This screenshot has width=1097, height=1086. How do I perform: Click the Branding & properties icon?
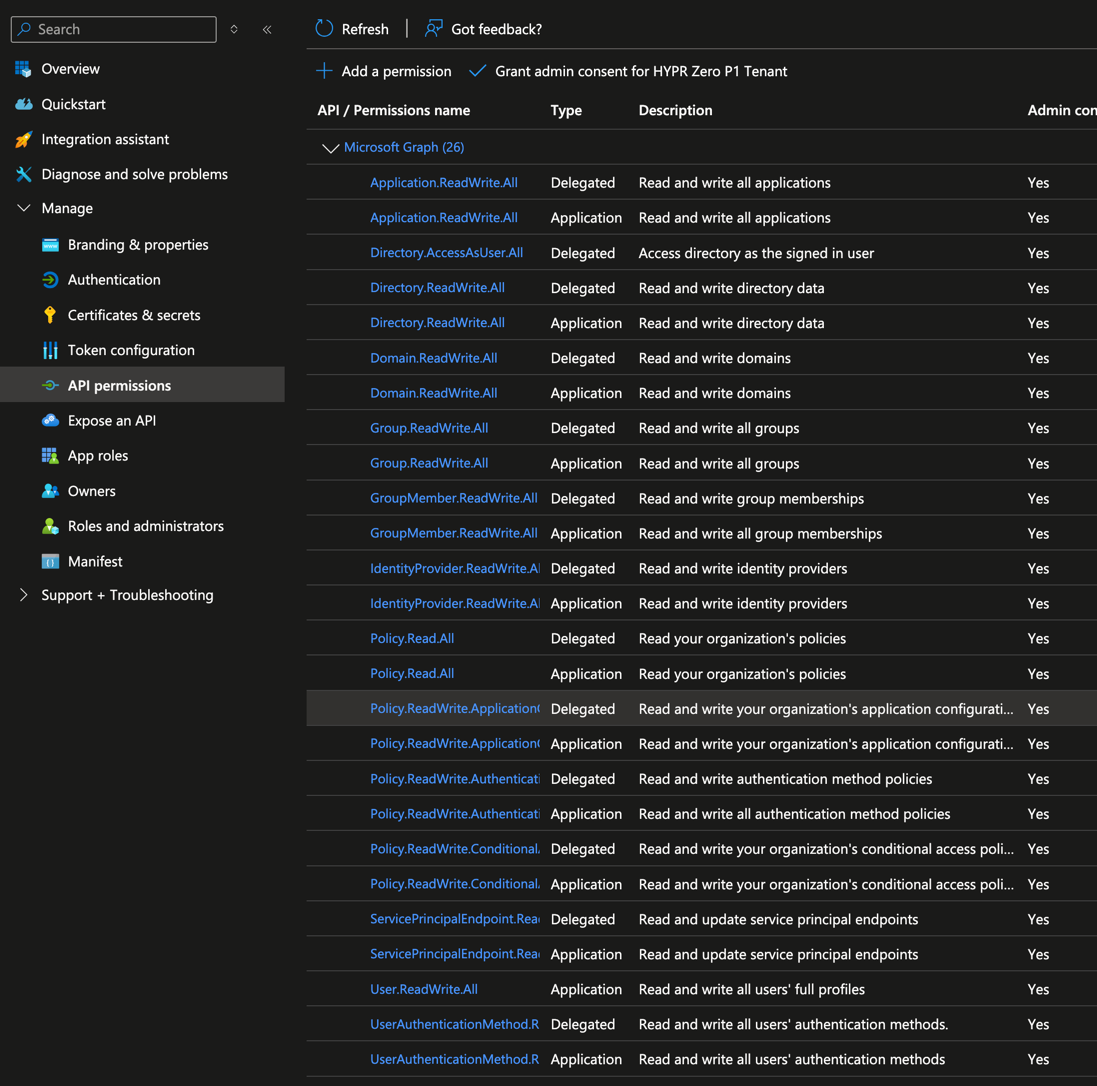[x=50, y=245]
